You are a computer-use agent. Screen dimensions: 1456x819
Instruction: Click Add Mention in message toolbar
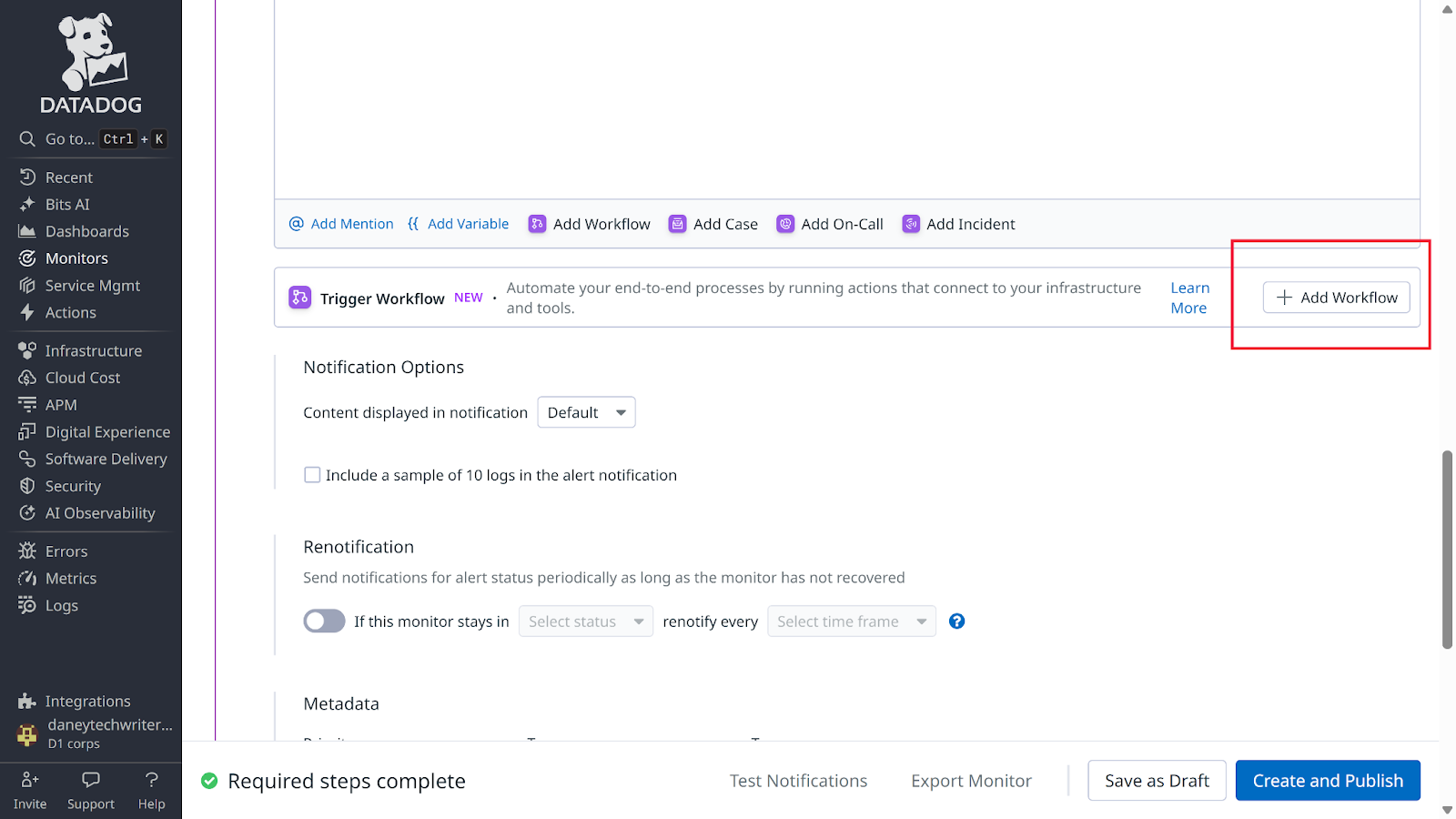[x=341, y=224]
